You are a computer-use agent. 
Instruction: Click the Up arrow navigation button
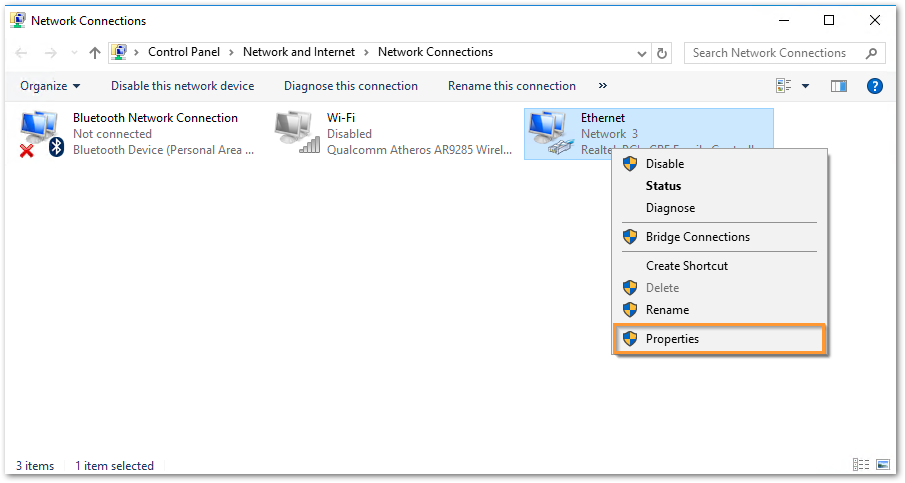94,53
